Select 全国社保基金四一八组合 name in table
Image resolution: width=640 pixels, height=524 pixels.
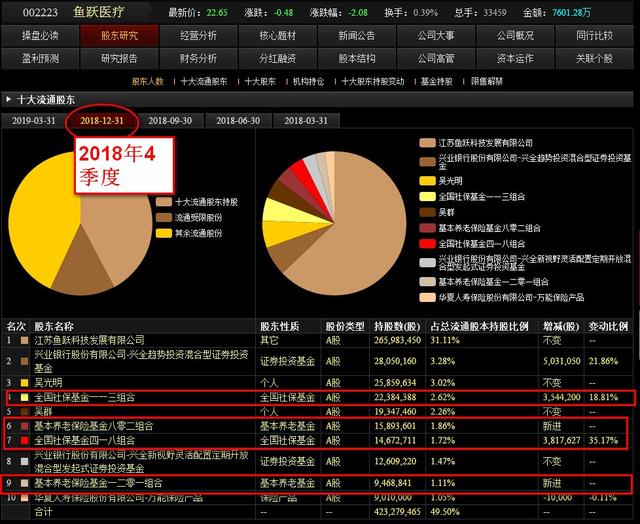pos(84,440)
